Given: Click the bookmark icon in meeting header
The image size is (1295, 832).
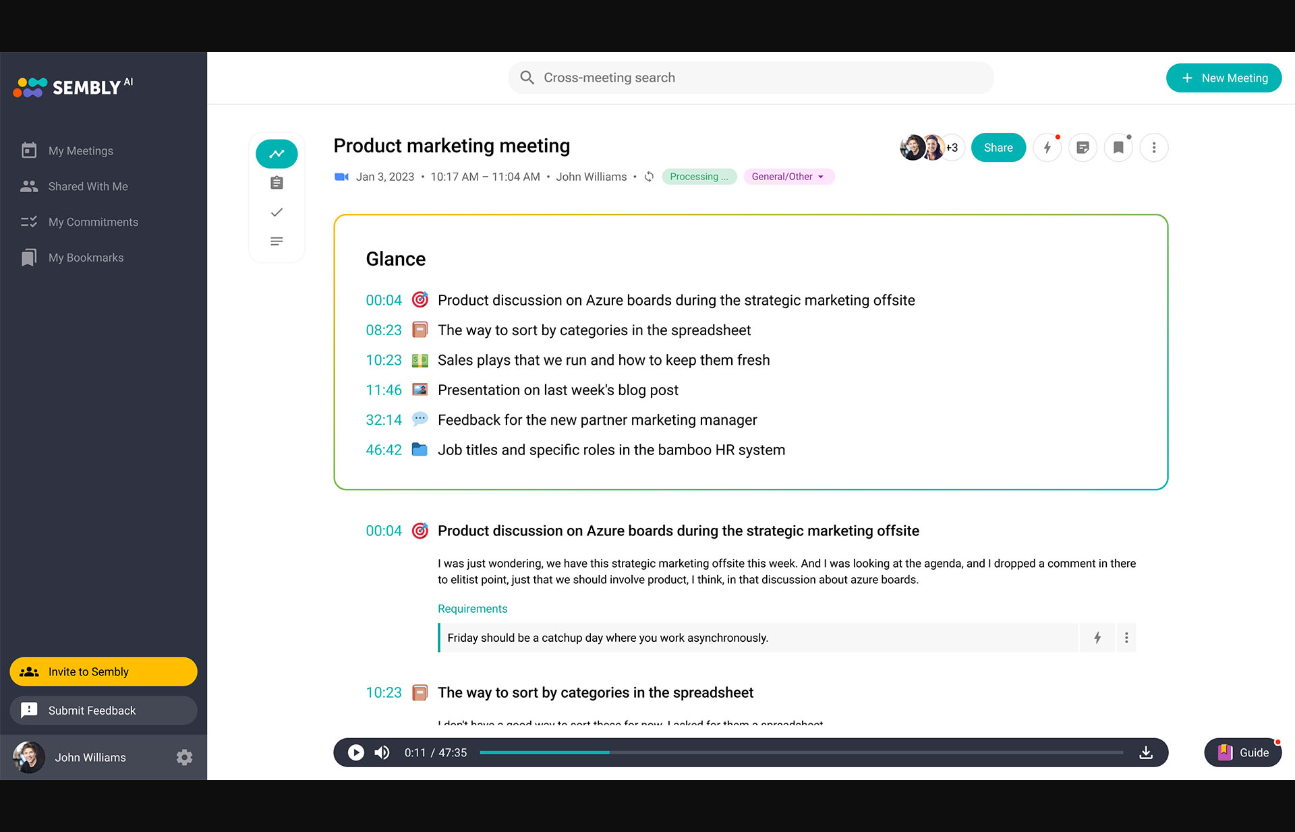Looking at the screenshot, I should pyautogui.click(x=1118, y=148).
